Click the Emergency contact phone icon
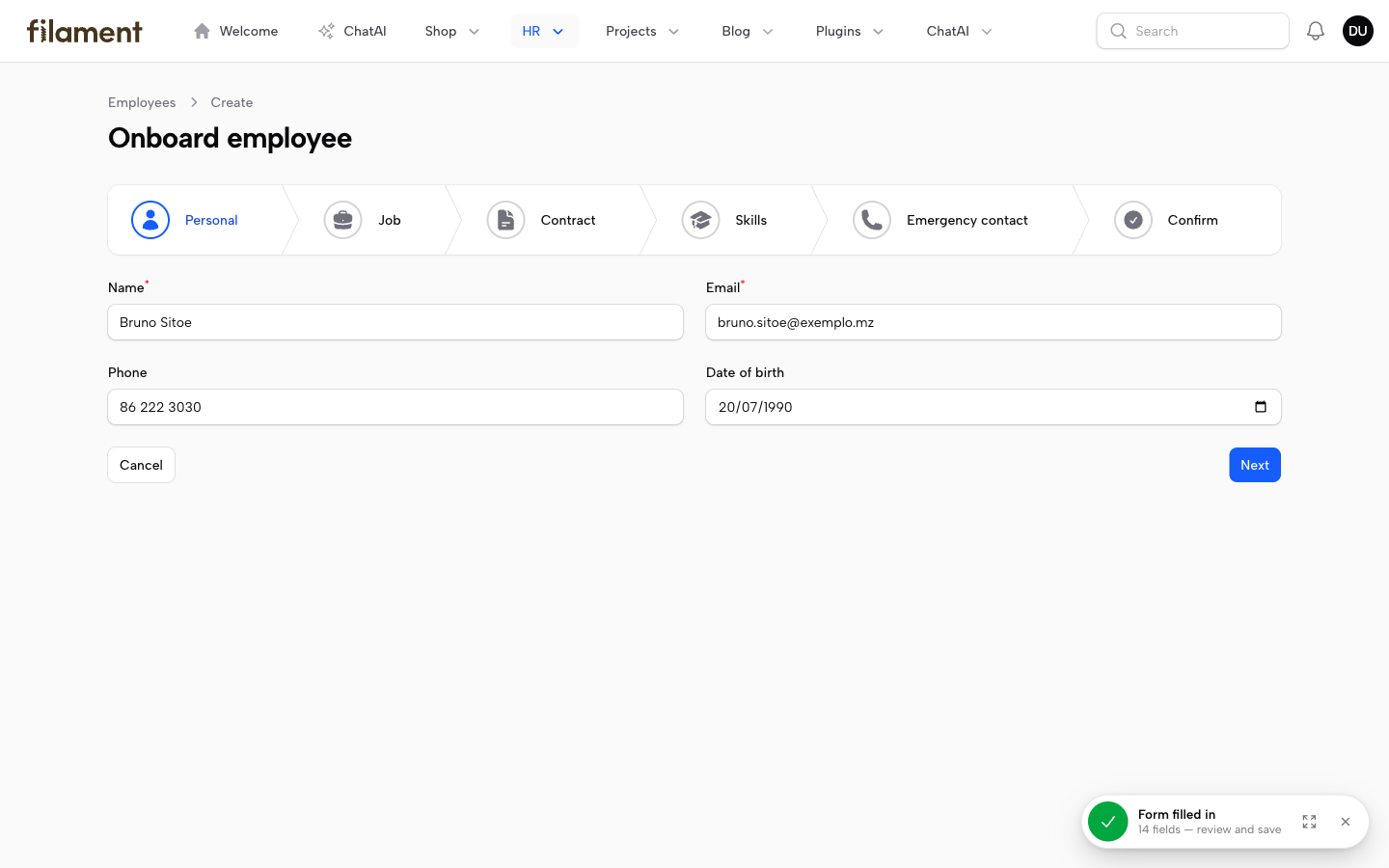This screenshot has height=868, width=1389. pyautogui.click(x=872, y=220)
